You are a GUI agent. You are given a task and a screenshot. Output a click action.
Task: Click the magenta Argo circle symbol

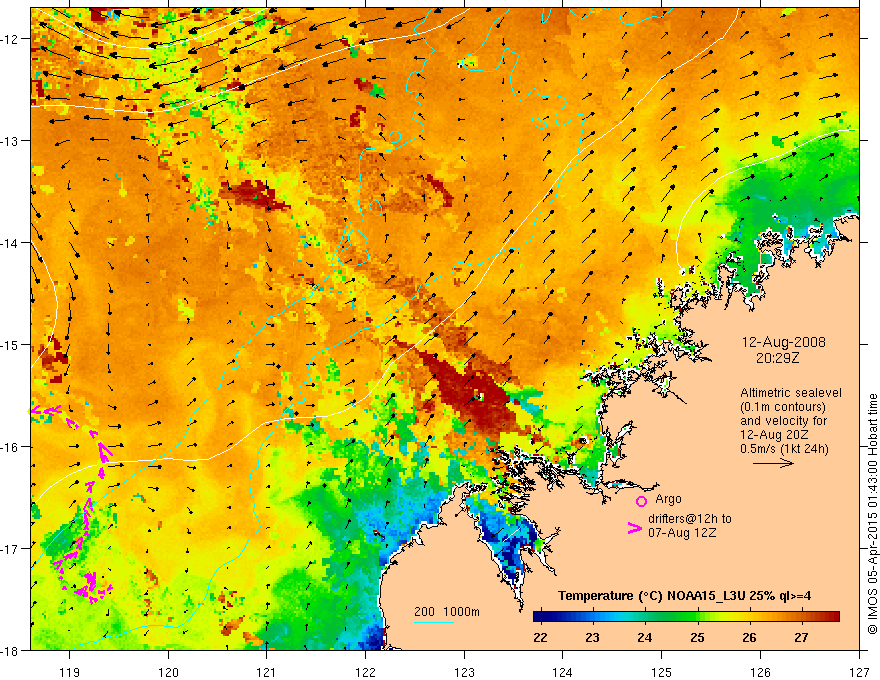click(641, 500)
